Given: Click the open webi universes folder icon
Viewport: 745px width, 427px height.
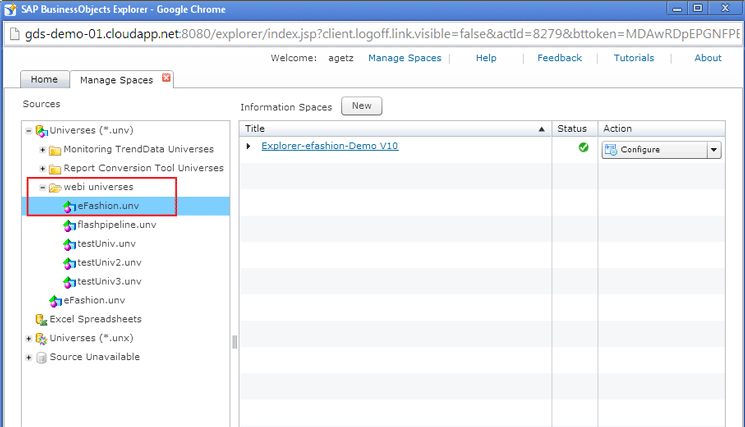Looking at the screenshot, I should point(55,188).
